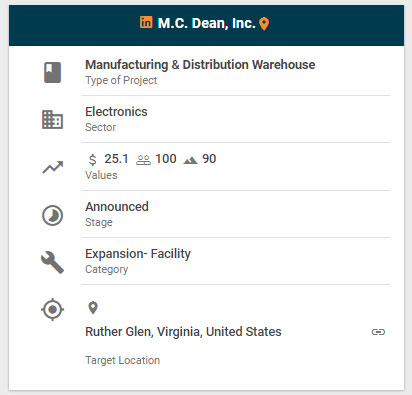Select the building icon next to Sector

tap(53, 119)
